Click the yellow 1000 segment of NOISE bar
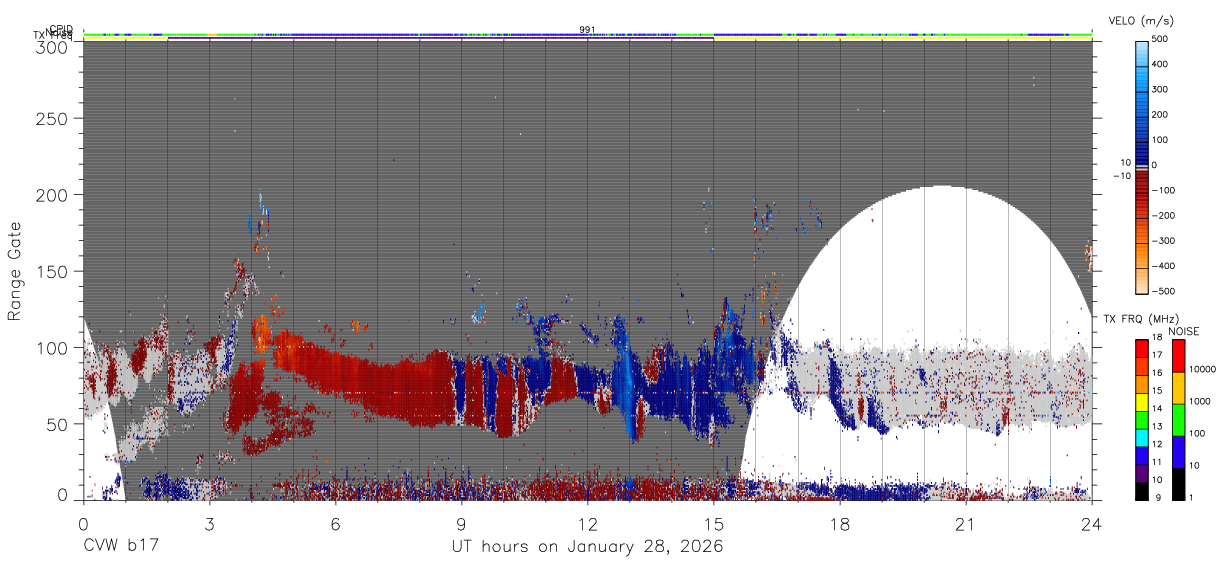The image size is (1228, 567). point(1177,388)
